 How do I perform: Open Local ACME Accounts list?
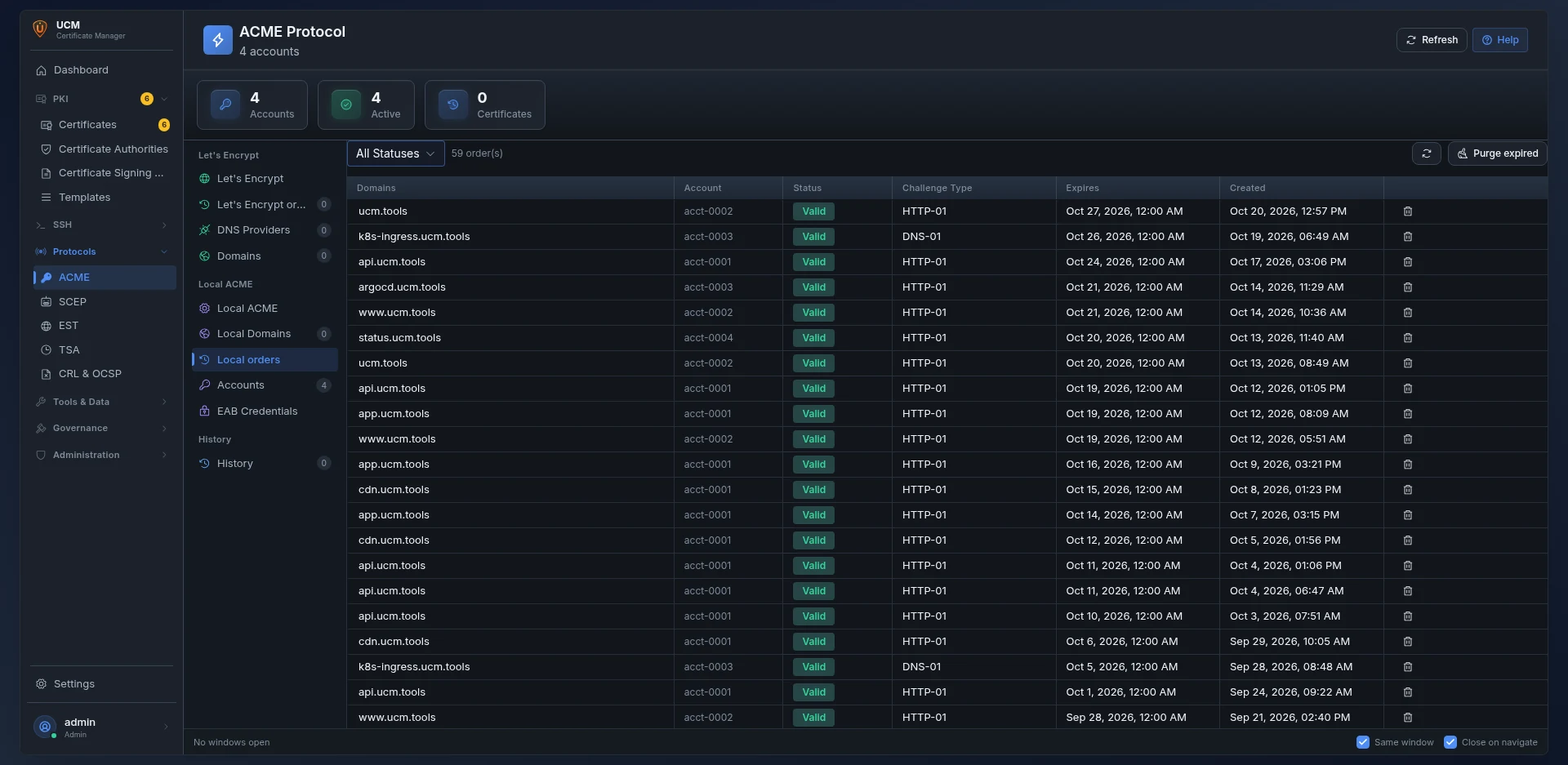click(265, 385)
